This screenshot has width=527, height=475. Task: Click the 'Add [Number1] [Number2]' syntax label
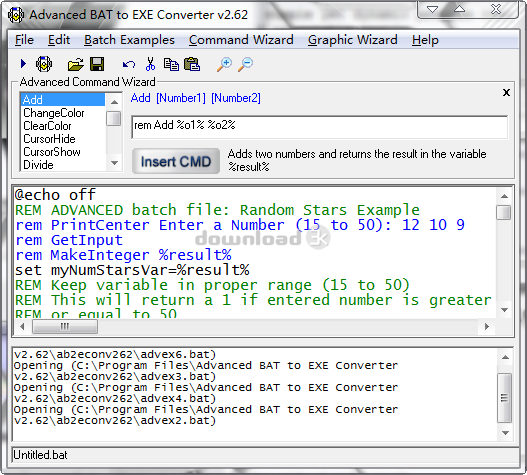click(x=196, y=98)
